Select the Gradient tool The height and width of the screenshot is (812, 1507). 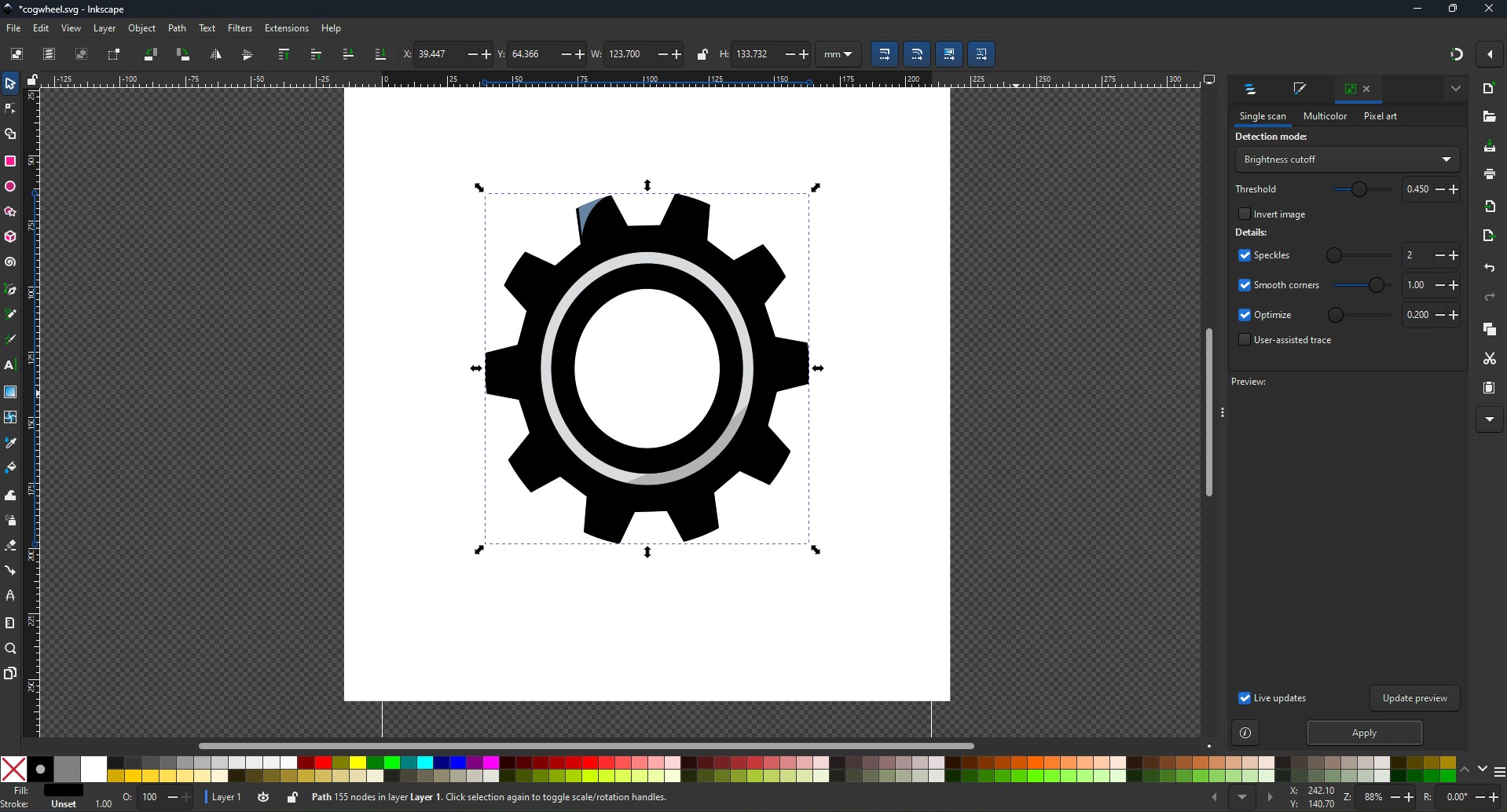[x=10, y=392]
